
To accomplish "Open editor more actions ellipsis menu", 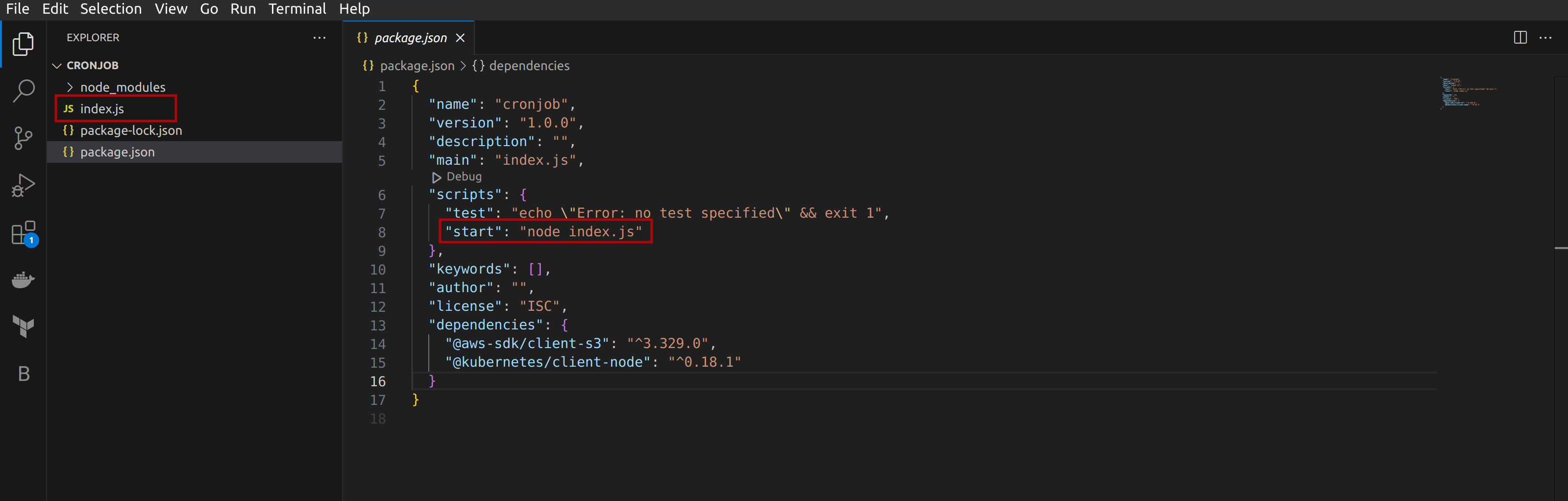I will pyautogui.click(x=1545, y=38).
